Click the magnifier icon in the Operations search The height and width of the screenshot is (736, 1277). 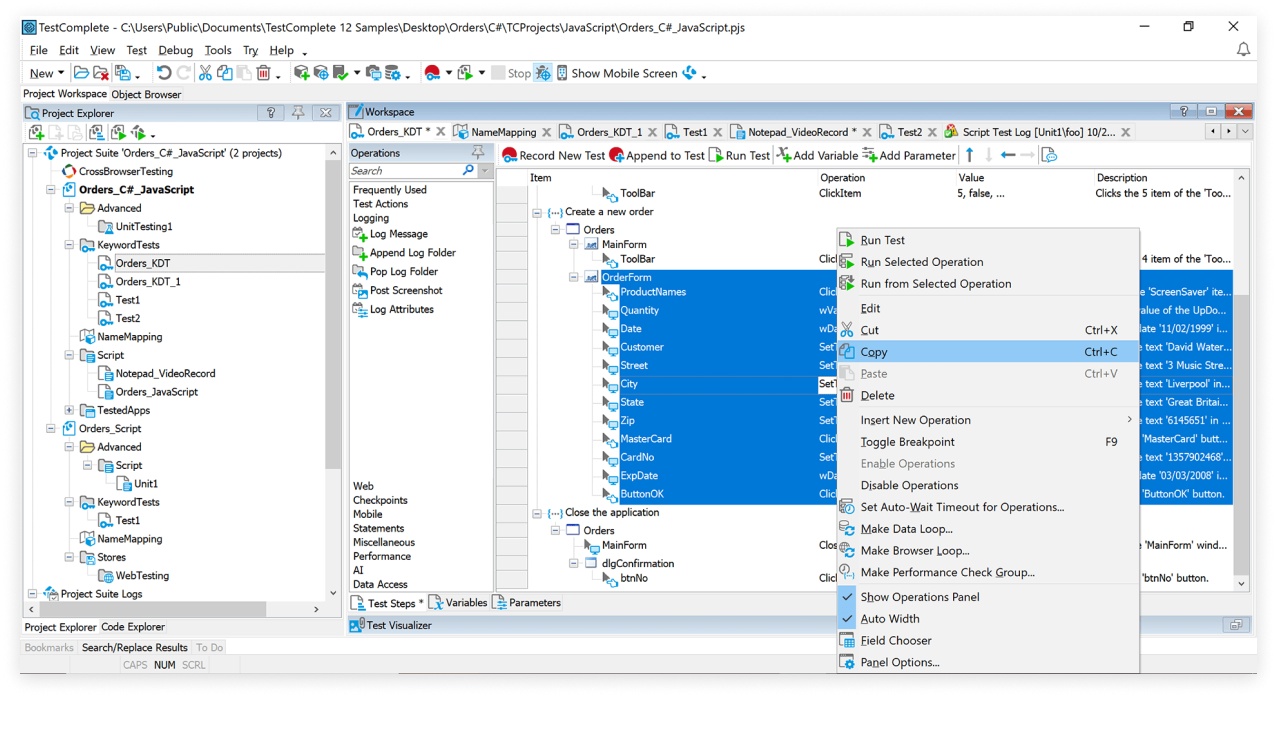tap(468, 171)
